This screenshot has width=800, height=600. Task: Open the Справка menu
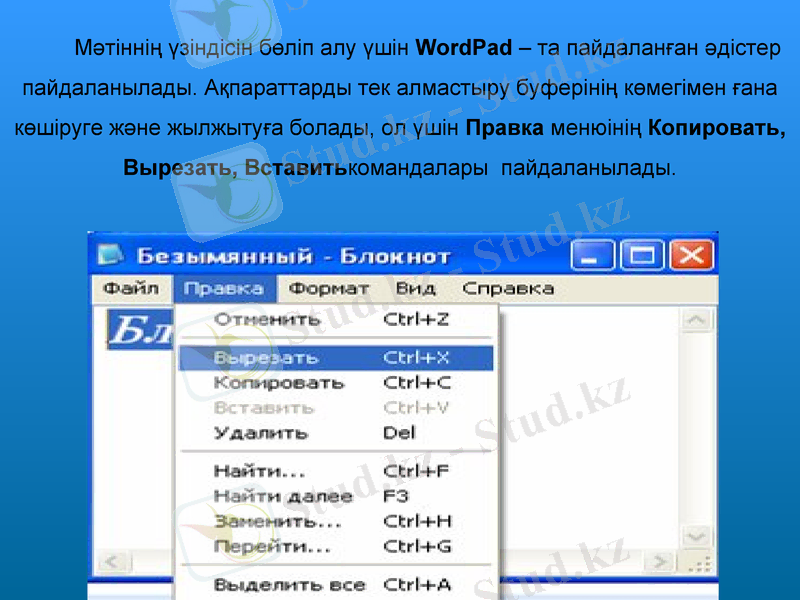pyautogui.click(x=507, y=289)
